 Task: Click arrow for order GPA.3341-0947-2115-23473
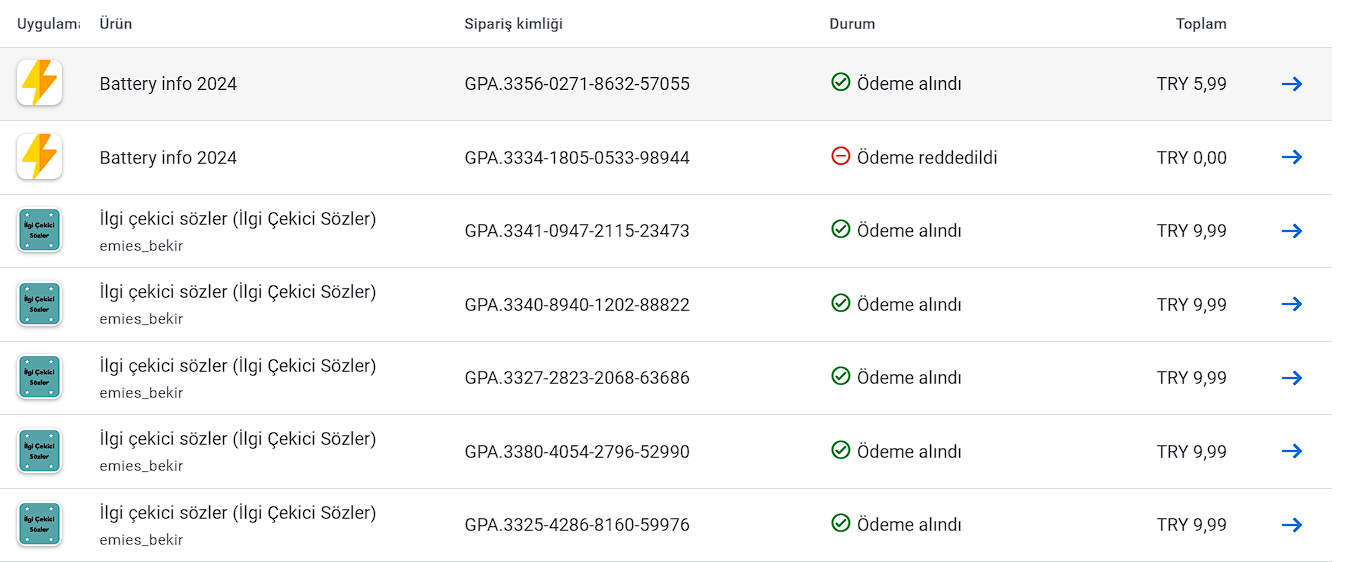[x=1291, y=231]
